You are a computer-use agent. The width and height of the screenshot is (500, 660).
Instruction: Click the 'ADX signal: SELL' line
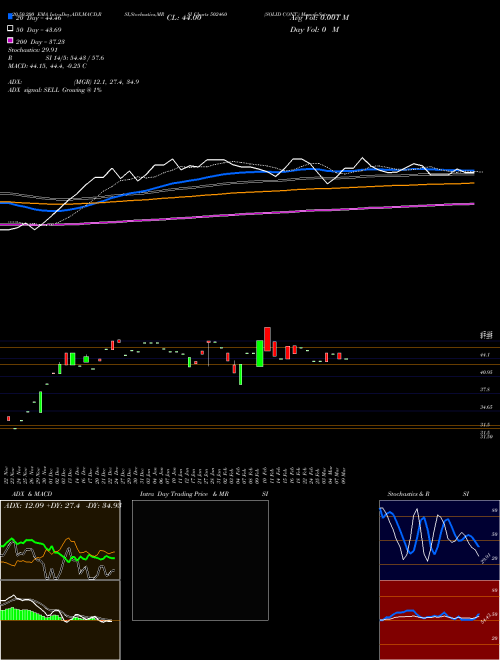[55, 90]
